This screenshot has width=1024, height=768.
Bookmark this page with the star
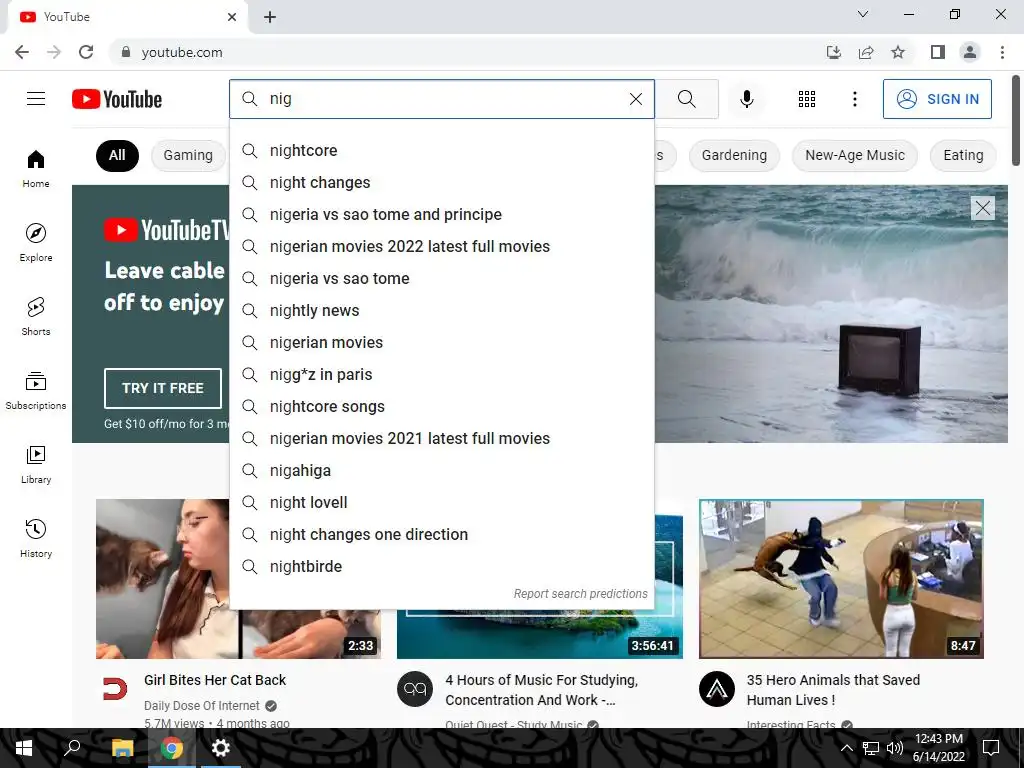tap(898, 52)
